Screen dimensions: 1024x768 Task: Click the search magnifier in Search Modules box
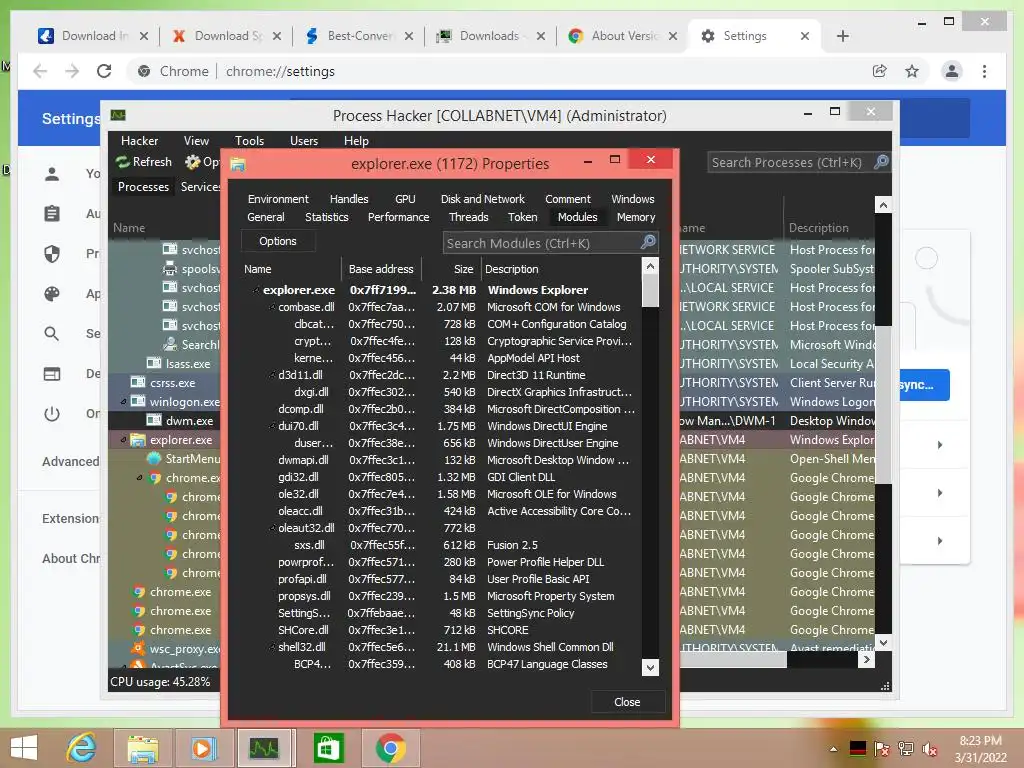[648, 242]
